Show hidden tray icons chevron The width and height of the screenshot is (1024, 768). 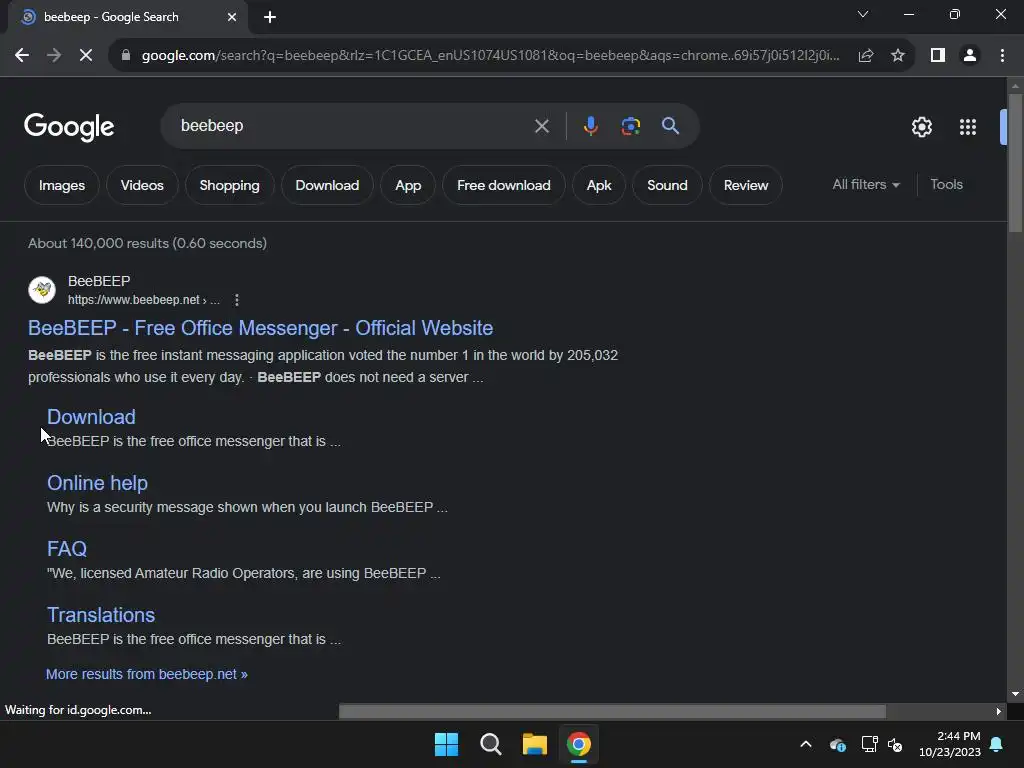pyautogui.click(x=806, y=744)
